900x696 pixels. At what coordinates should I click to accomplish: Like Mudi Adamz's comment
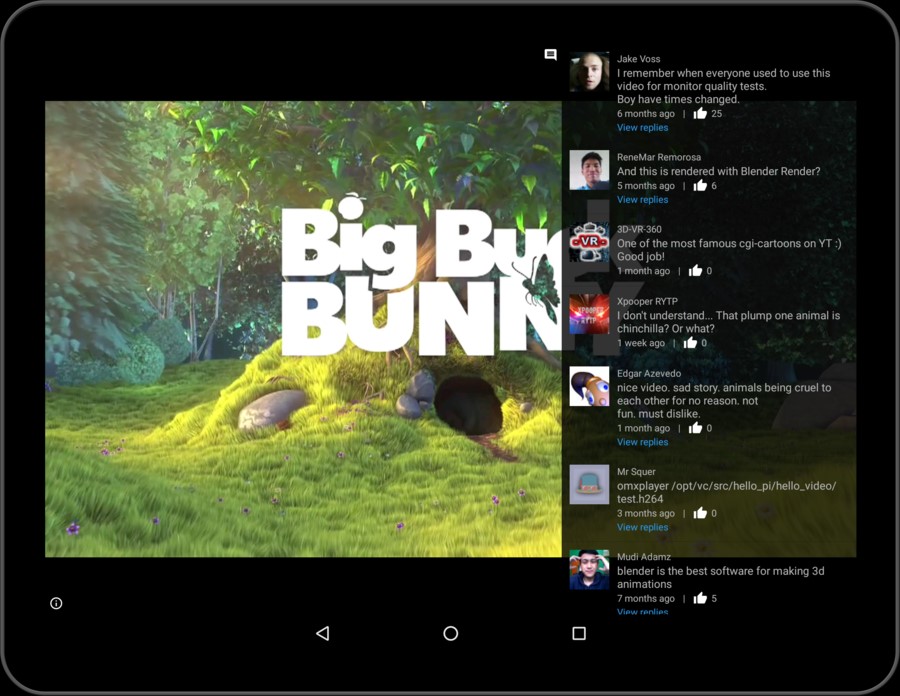[x=700, y=598]
